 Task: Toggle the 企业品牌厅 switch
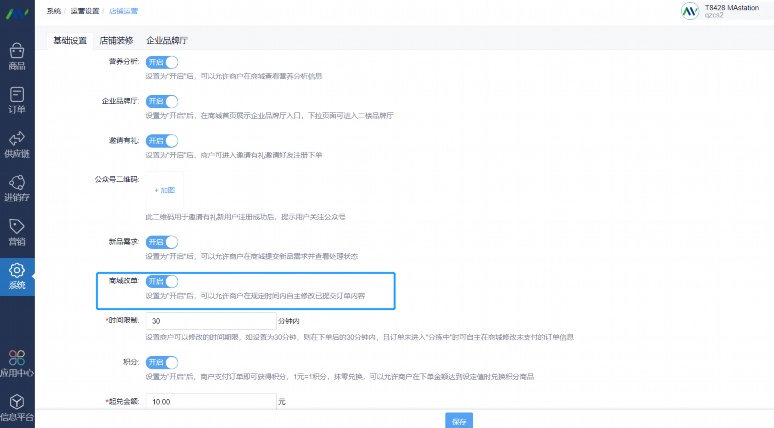click(162, 101)
